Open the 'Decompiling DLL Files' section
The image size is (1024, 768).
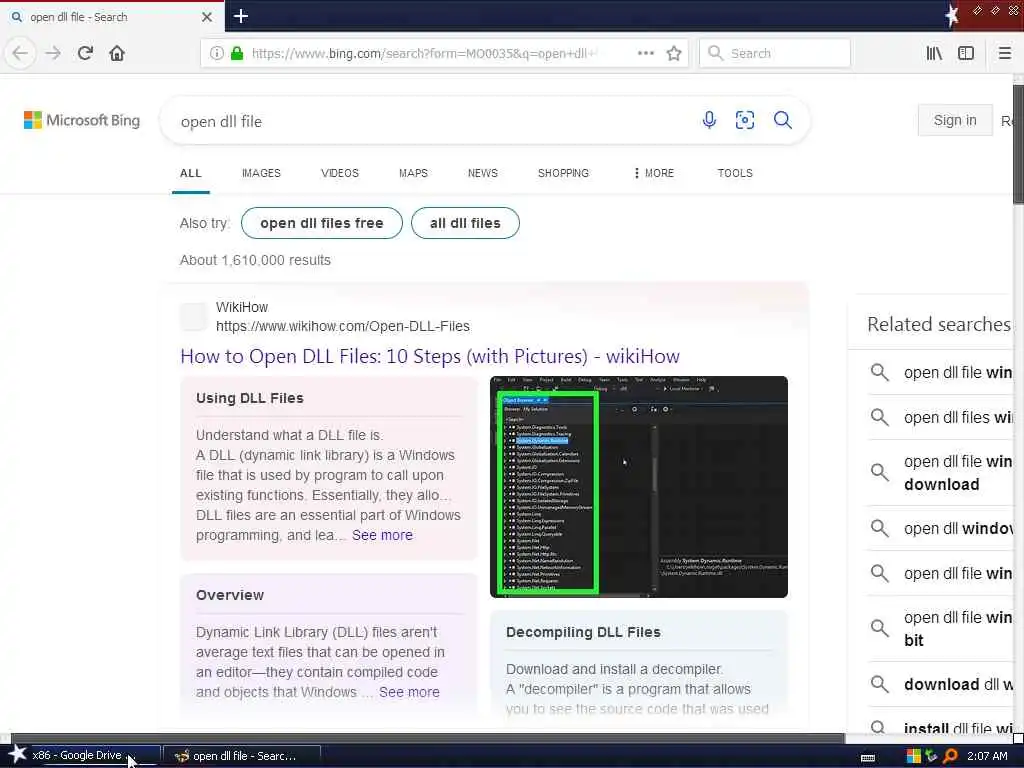click(583, 632)
